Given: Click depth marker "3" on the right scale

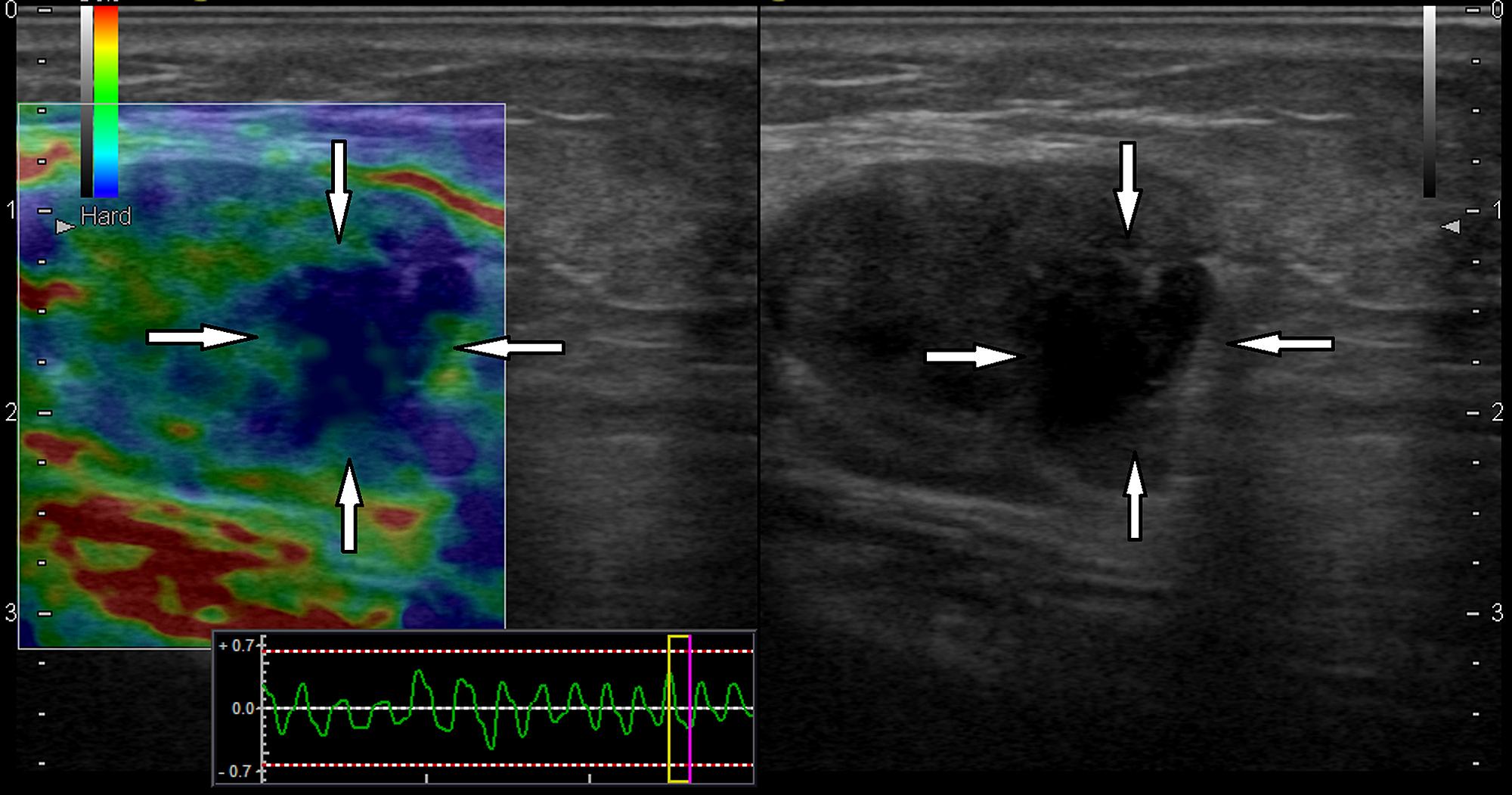Looking at the screenshot, I should tap(1498, 613).
